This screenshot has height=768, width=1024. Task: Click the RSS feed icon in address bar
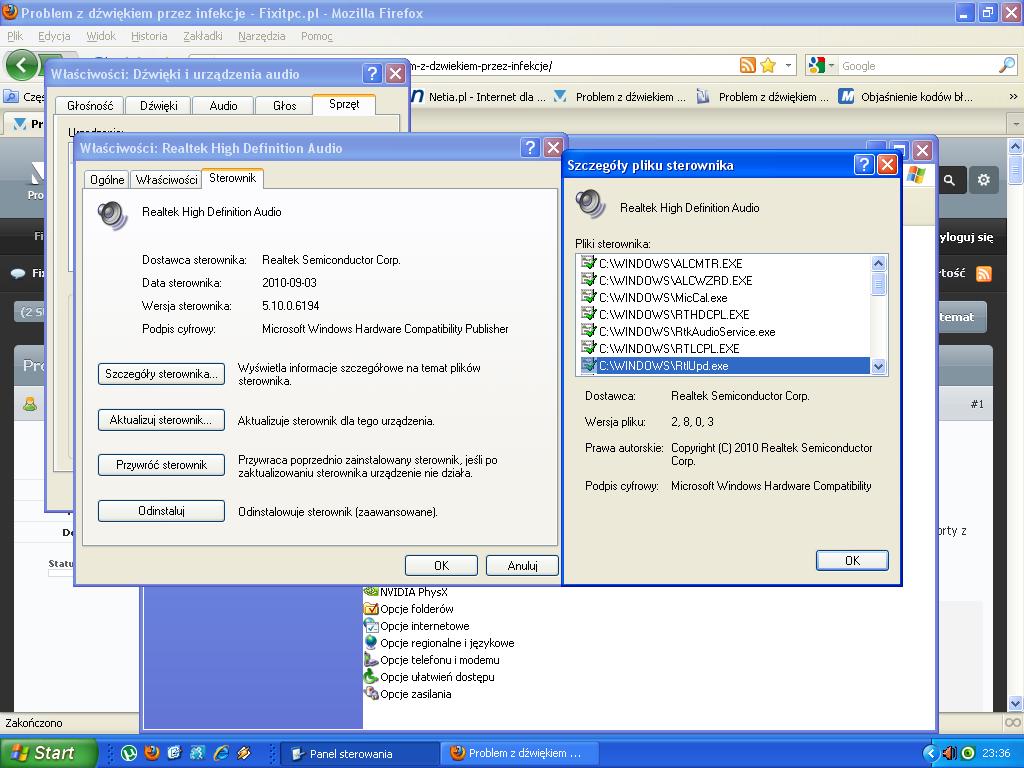tap(748, 65)
